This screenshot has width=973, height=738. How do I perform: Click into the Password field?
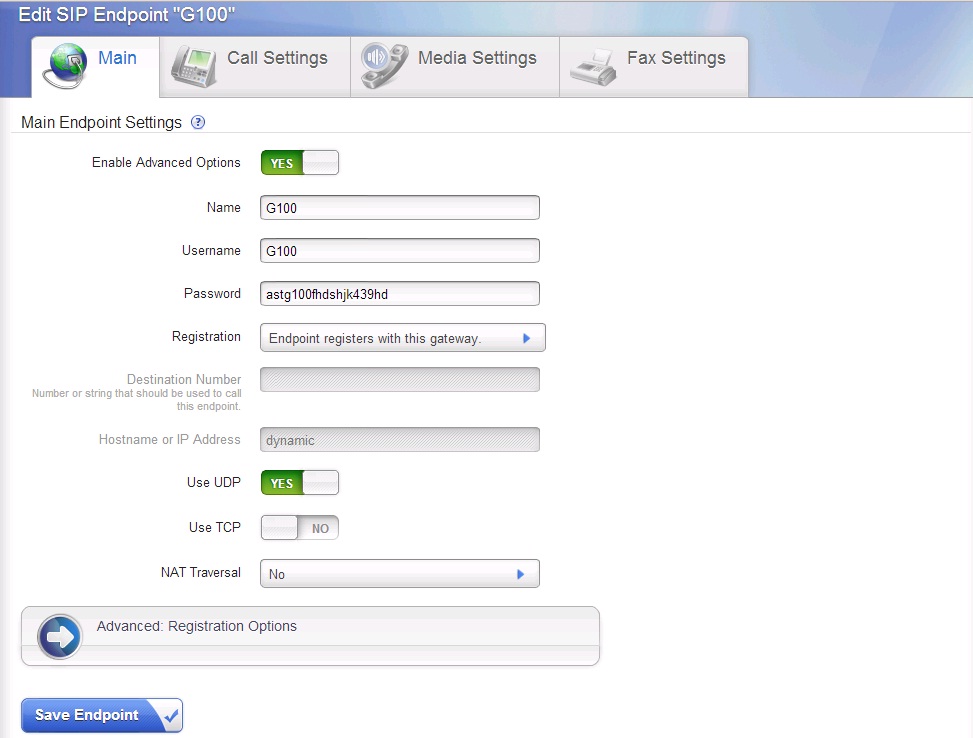coord(399,294)
